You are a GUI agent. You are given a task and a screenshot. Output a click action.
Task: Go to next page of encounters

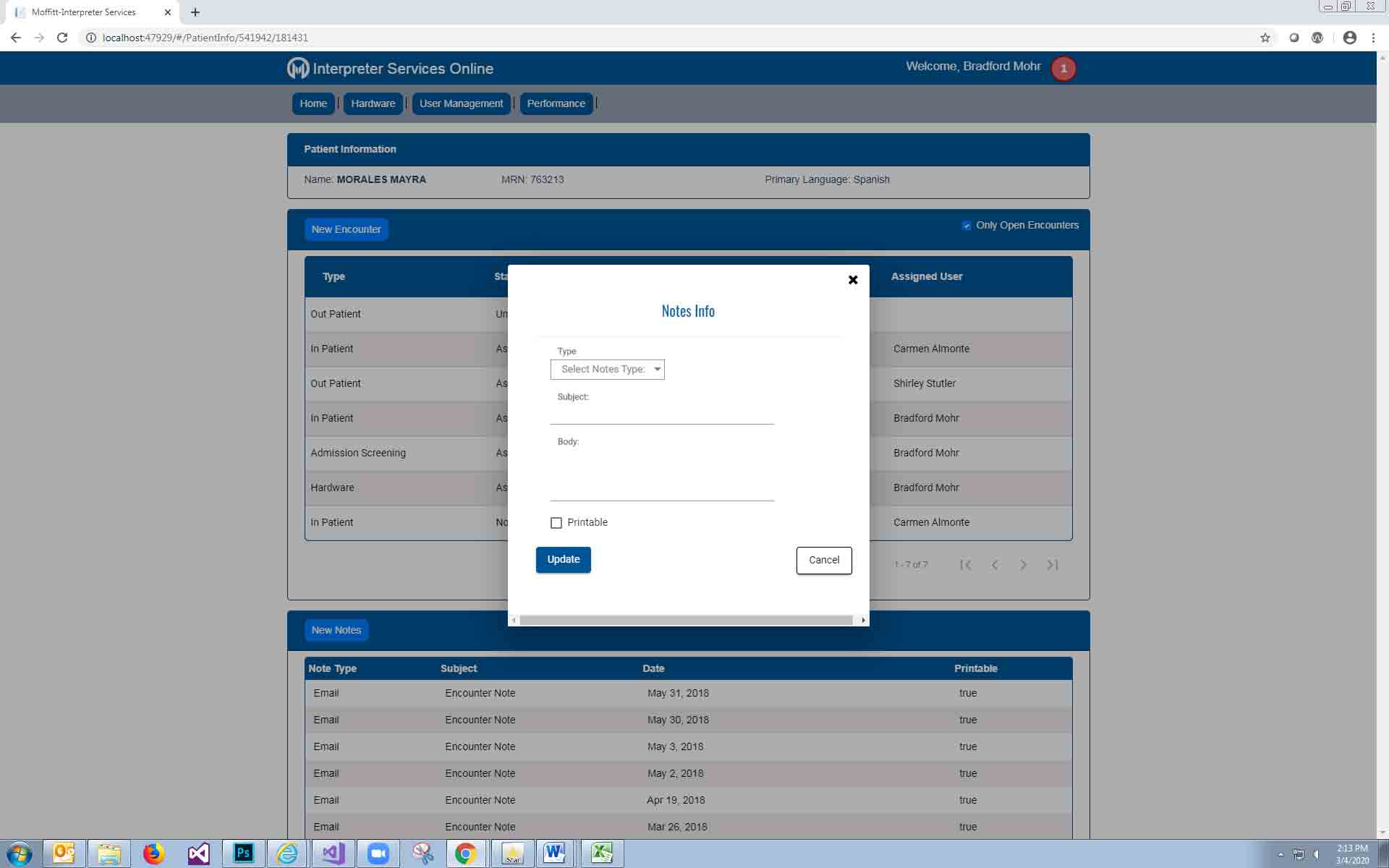(1024, 565)
